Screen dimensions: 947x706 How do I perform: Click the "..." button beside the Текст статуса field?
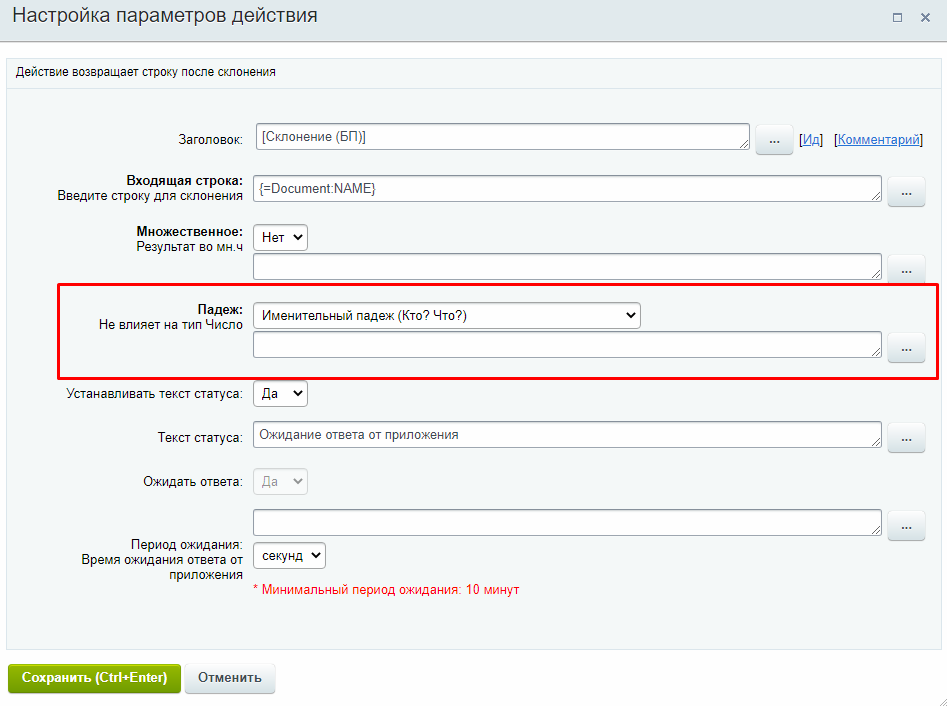[x=906, y=437]
